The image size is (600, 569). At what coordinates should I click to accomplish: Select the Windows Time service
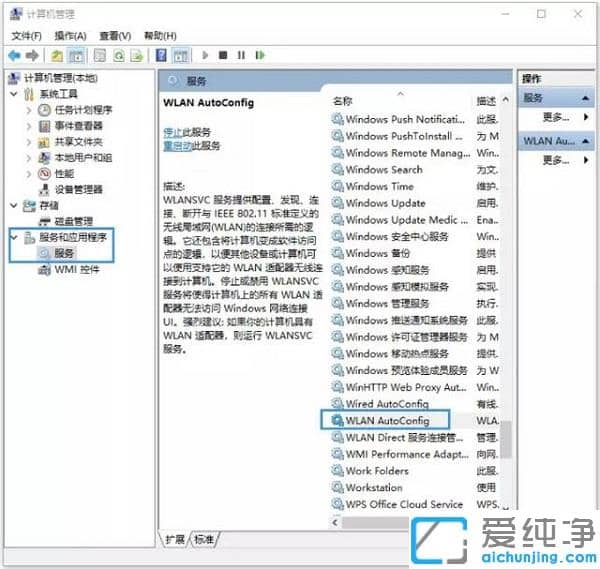coord(373,186)
